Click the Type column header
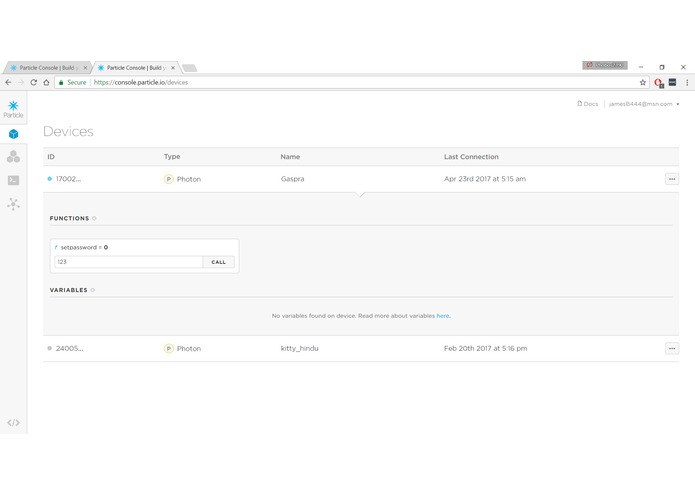 click(172, 157)
